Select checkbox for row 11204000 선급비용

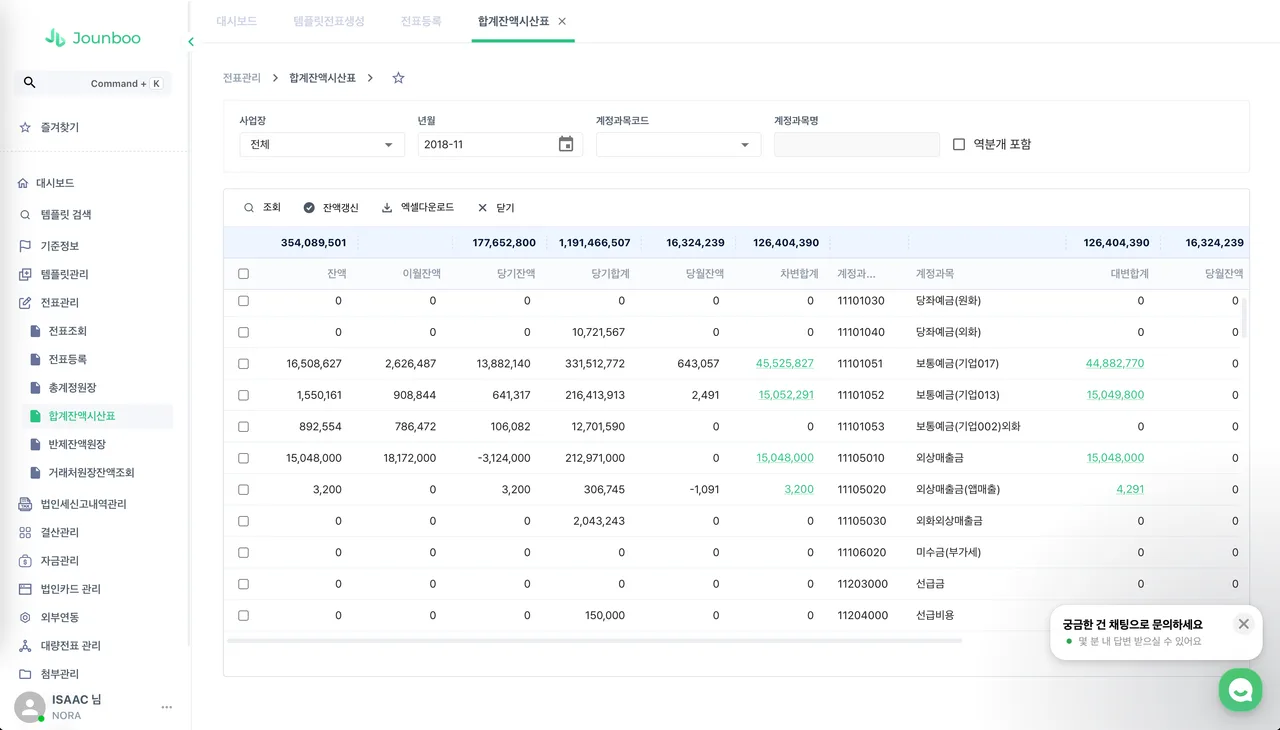click(243, 616)
